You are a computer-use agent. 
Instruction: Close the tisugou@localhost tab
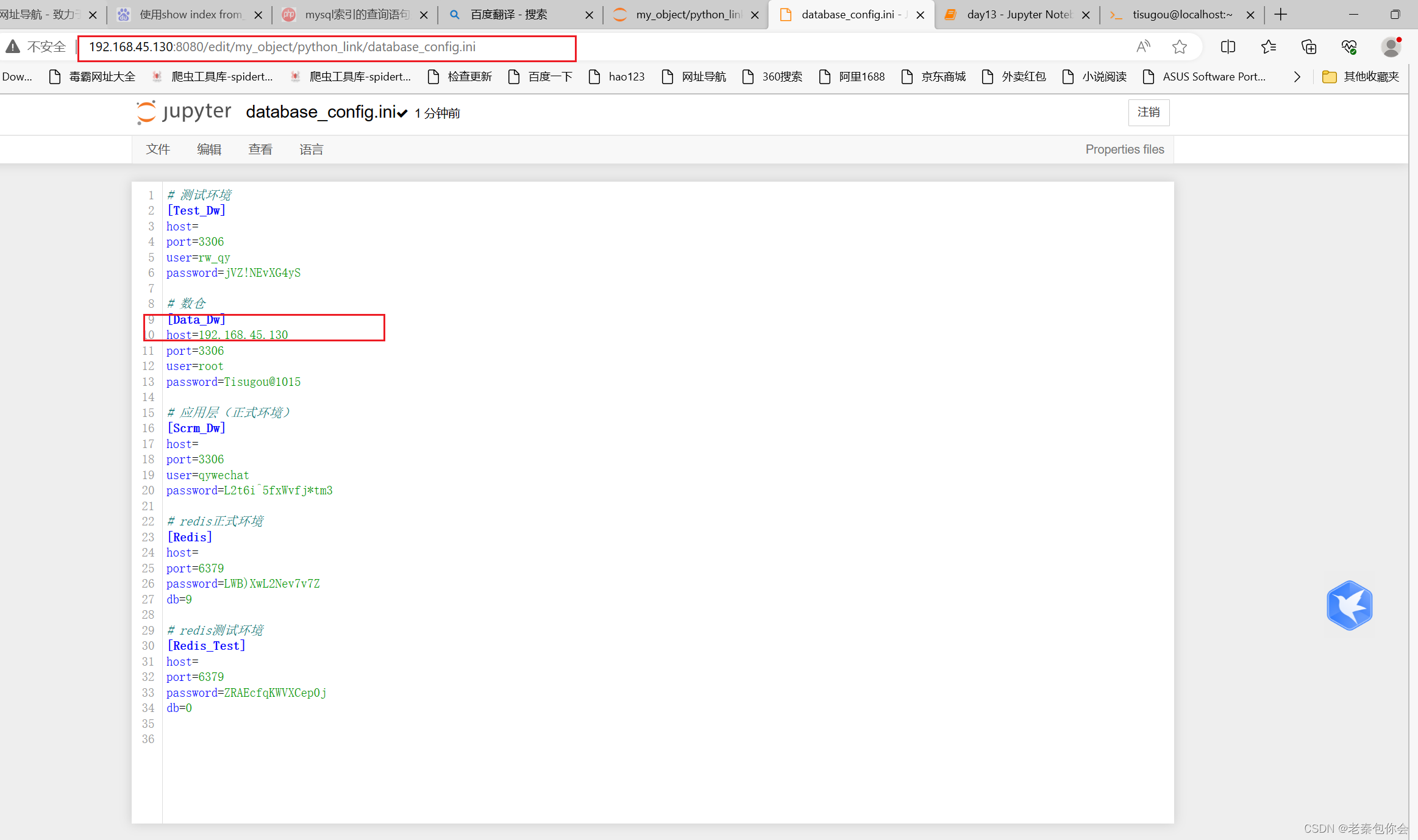[x=1250, y=15]
